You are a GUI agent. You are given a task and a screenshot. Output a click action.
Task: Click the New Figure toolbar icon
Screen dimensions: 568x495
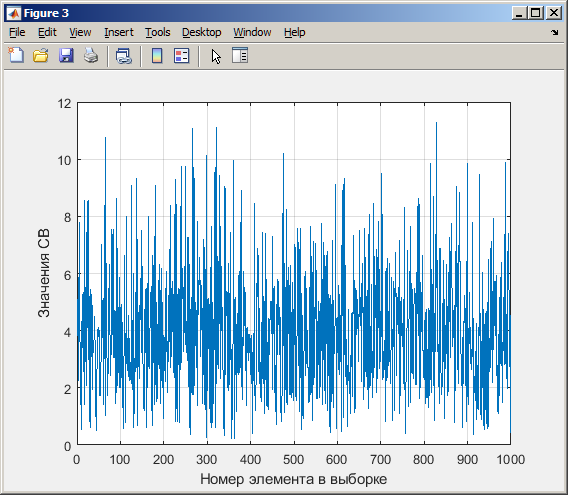pos(16,56)
